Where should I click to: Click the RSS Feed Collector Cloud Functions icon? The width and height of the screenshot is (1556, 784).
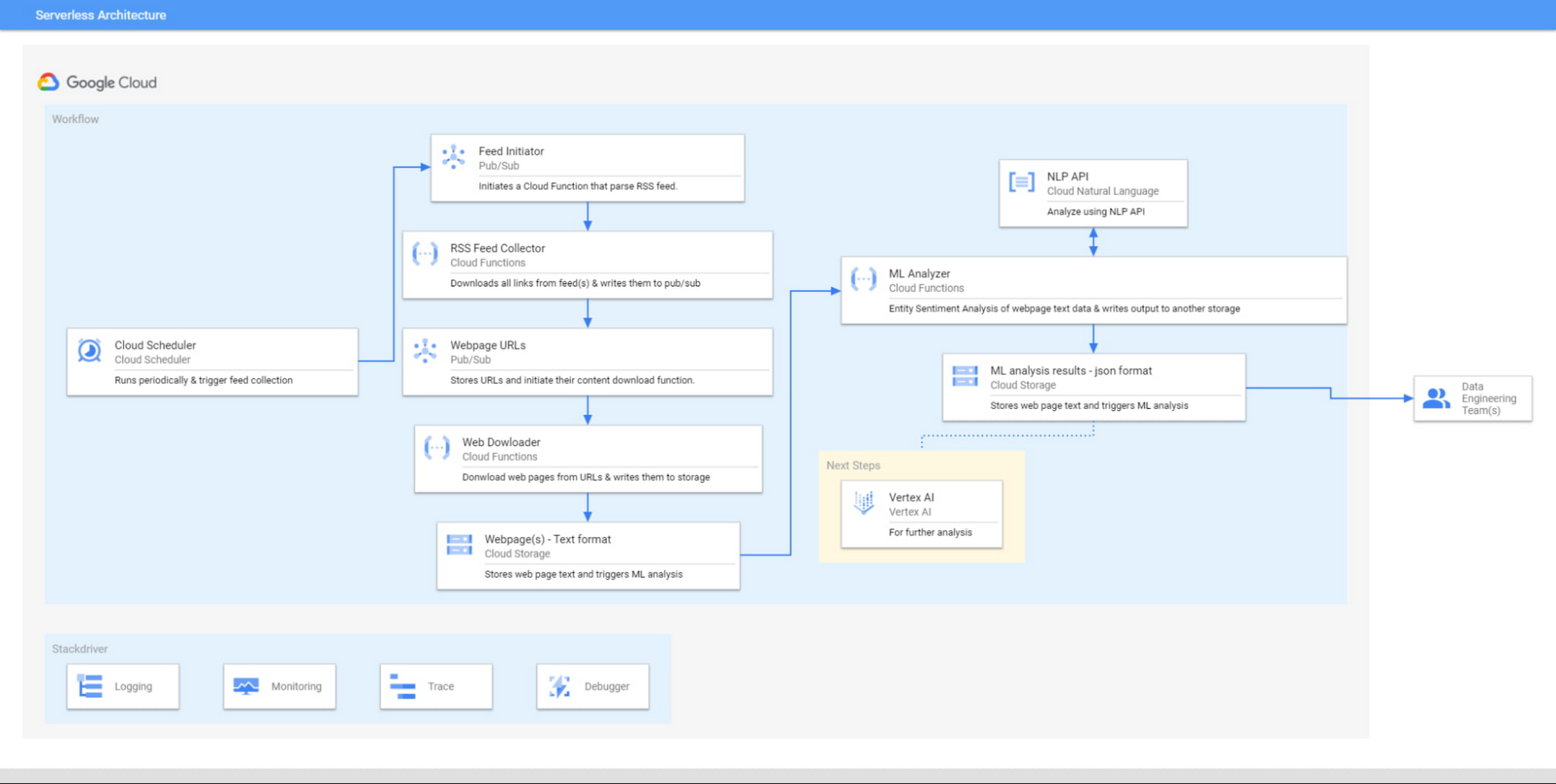tap(425, 253)
